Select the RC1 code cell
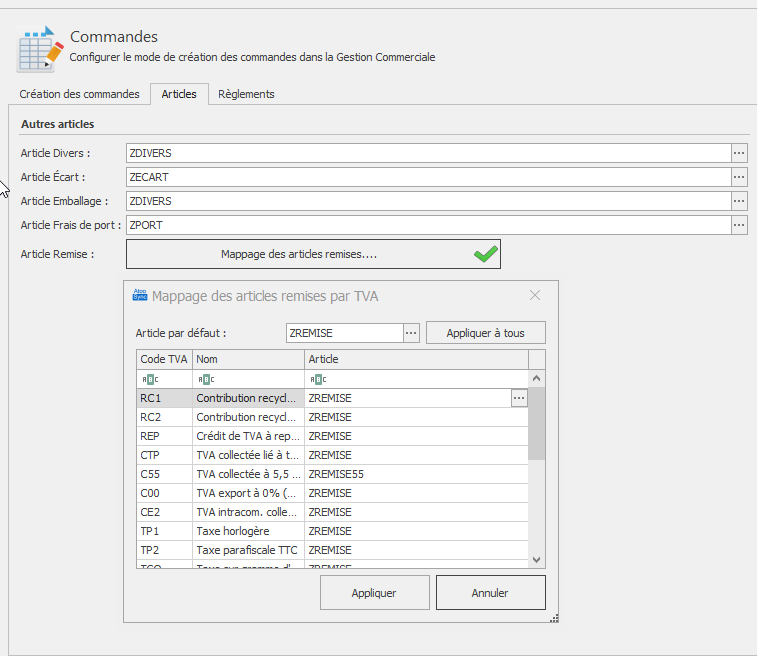The width and height of the screenshot is (757, 656). [x=164, y=398]
